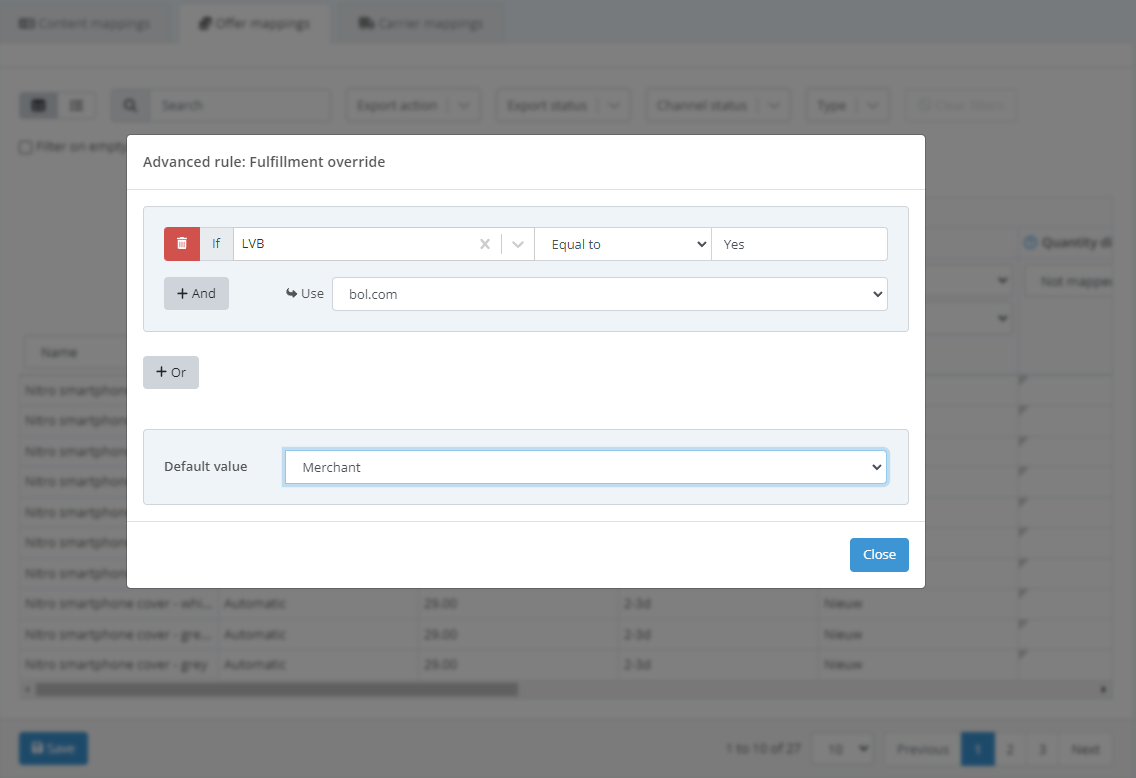
Task: Close the Advanced rule dialog
Action: point(879,555)
